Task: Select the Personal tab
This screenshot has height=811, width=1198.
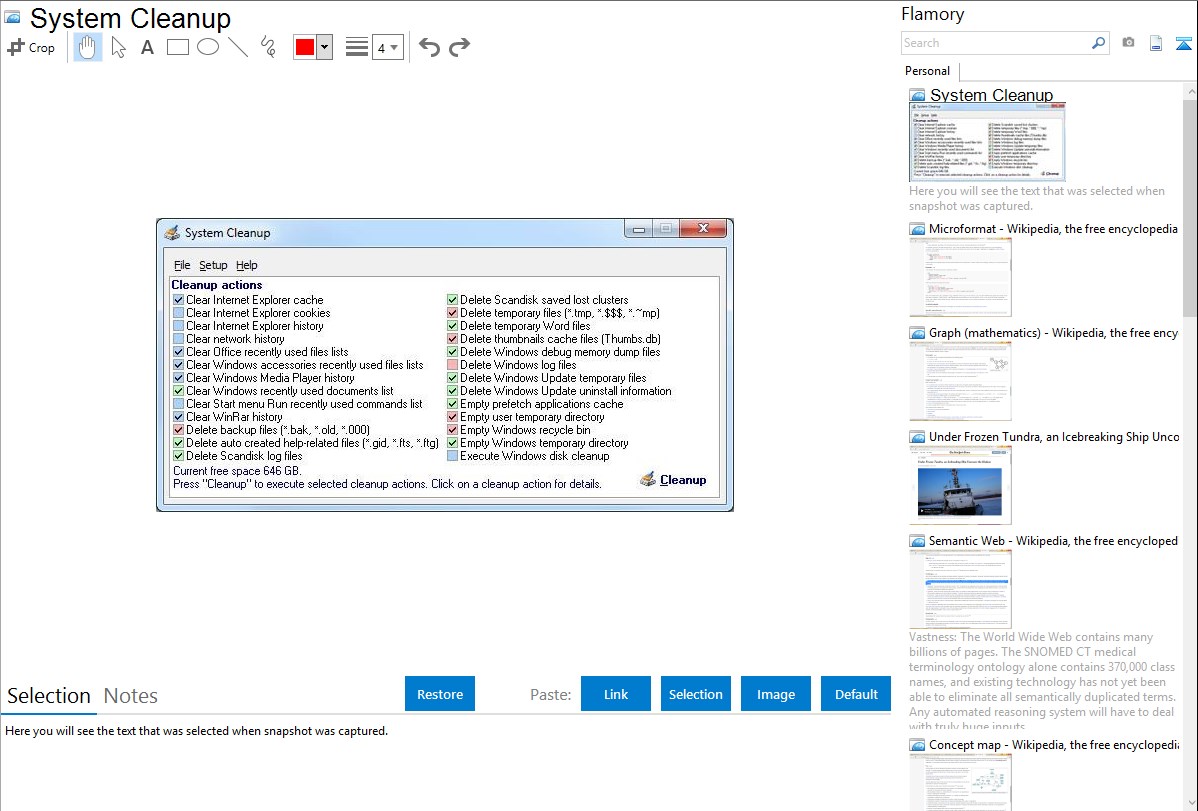Action: pos(928,71)
